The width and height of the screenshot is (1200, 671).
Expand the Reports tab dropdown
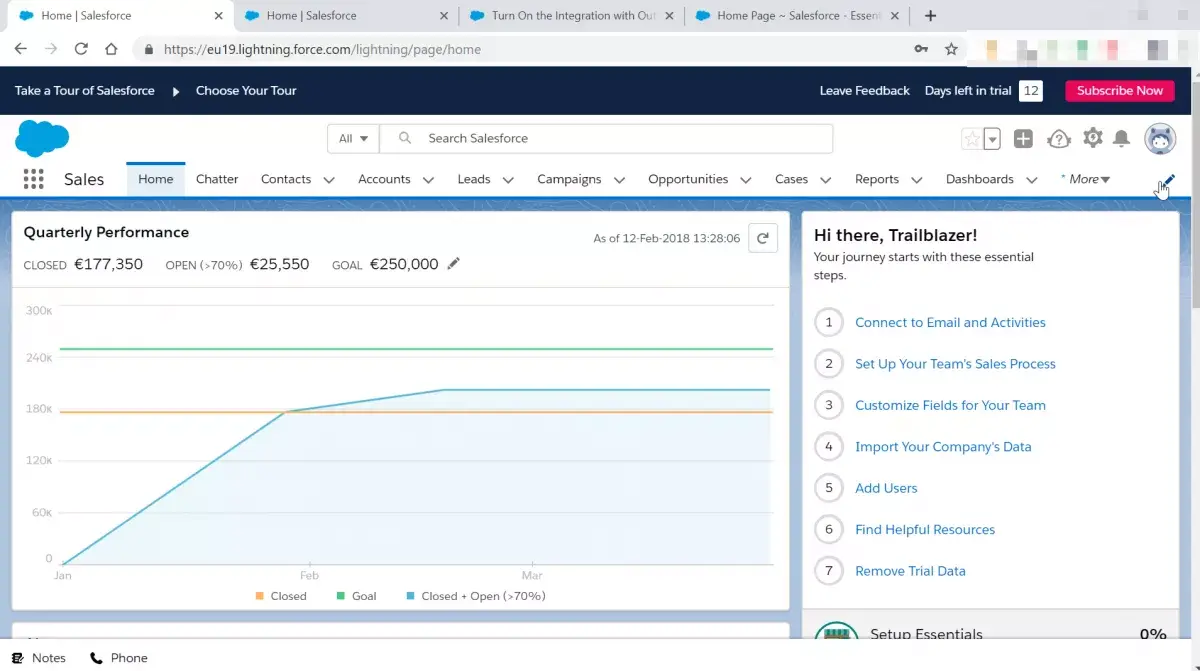[x=917, y=180]
